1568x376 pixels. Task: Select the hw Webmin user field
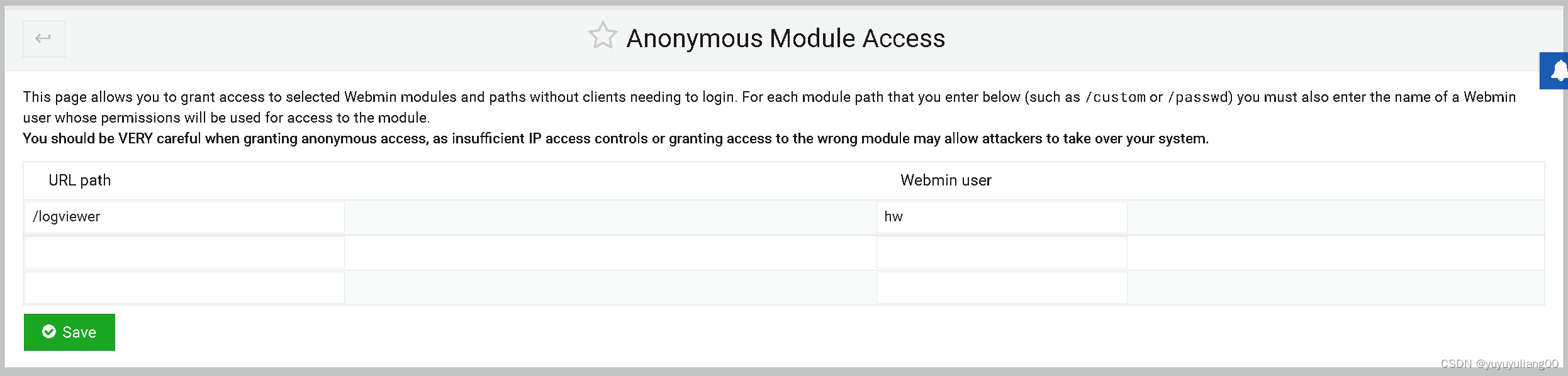pyautogui.click(x=1000, y=217)
